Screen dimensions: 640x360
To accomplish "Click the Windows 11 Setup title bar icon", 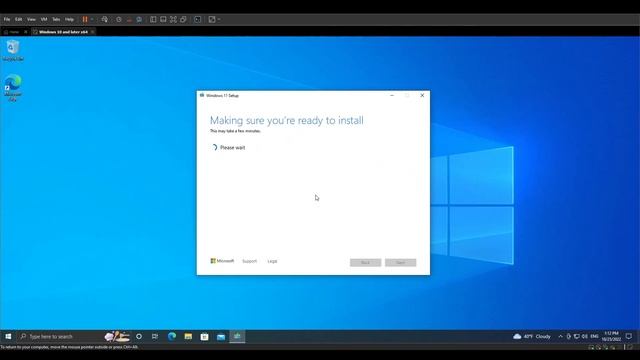I will (x=202, y=96).
